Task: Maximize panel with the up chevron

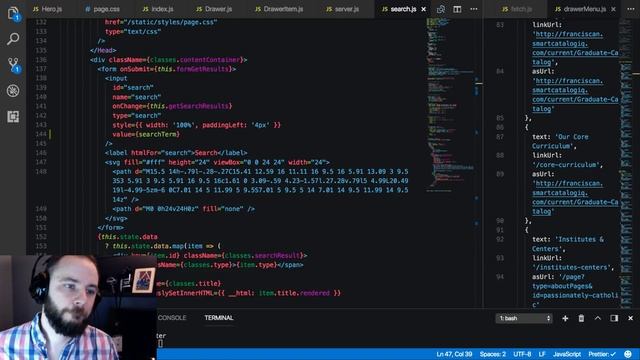Action: [598, 318]
